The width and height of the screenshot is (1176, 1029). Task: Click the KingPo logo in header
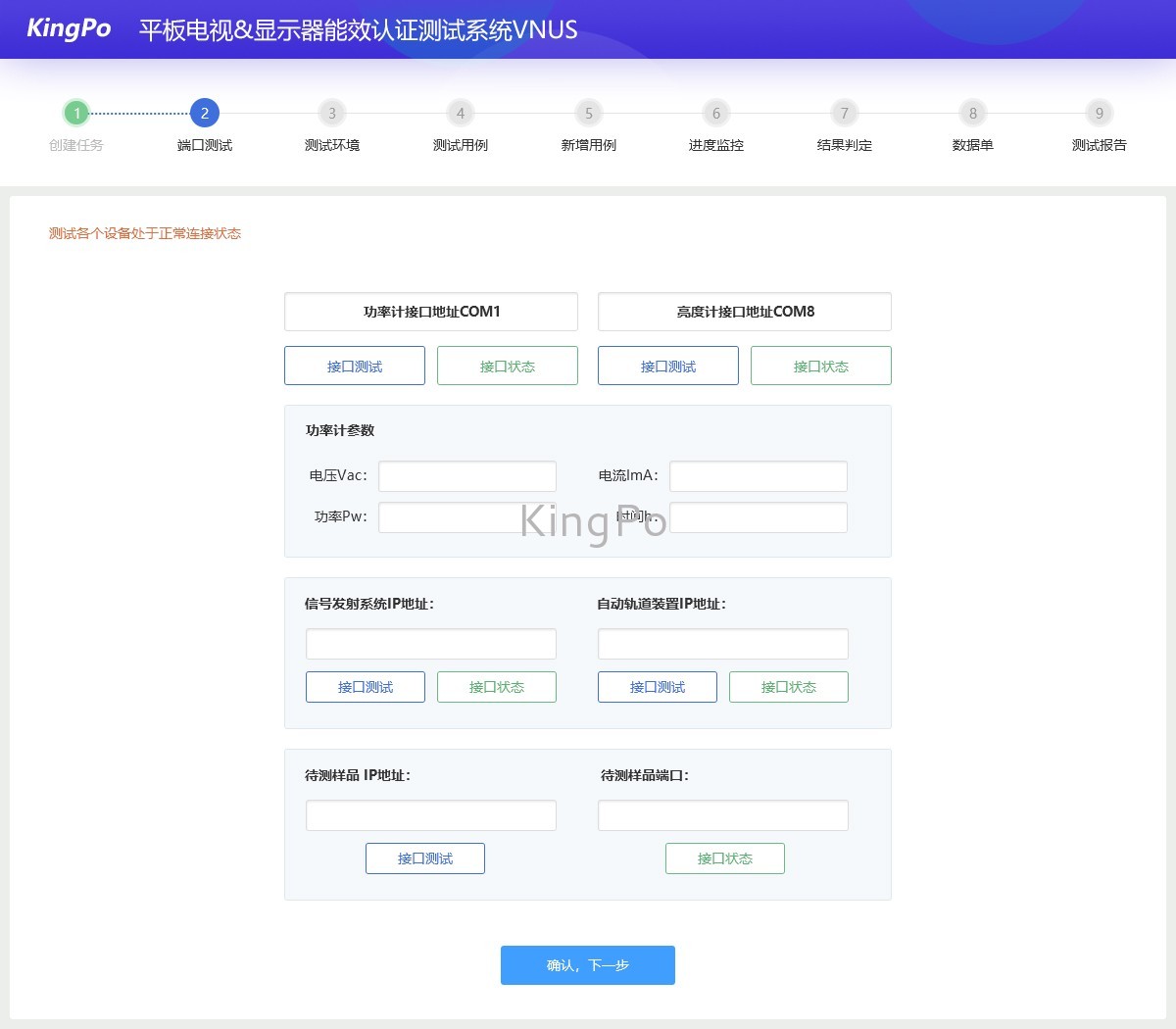coord(69,28)
